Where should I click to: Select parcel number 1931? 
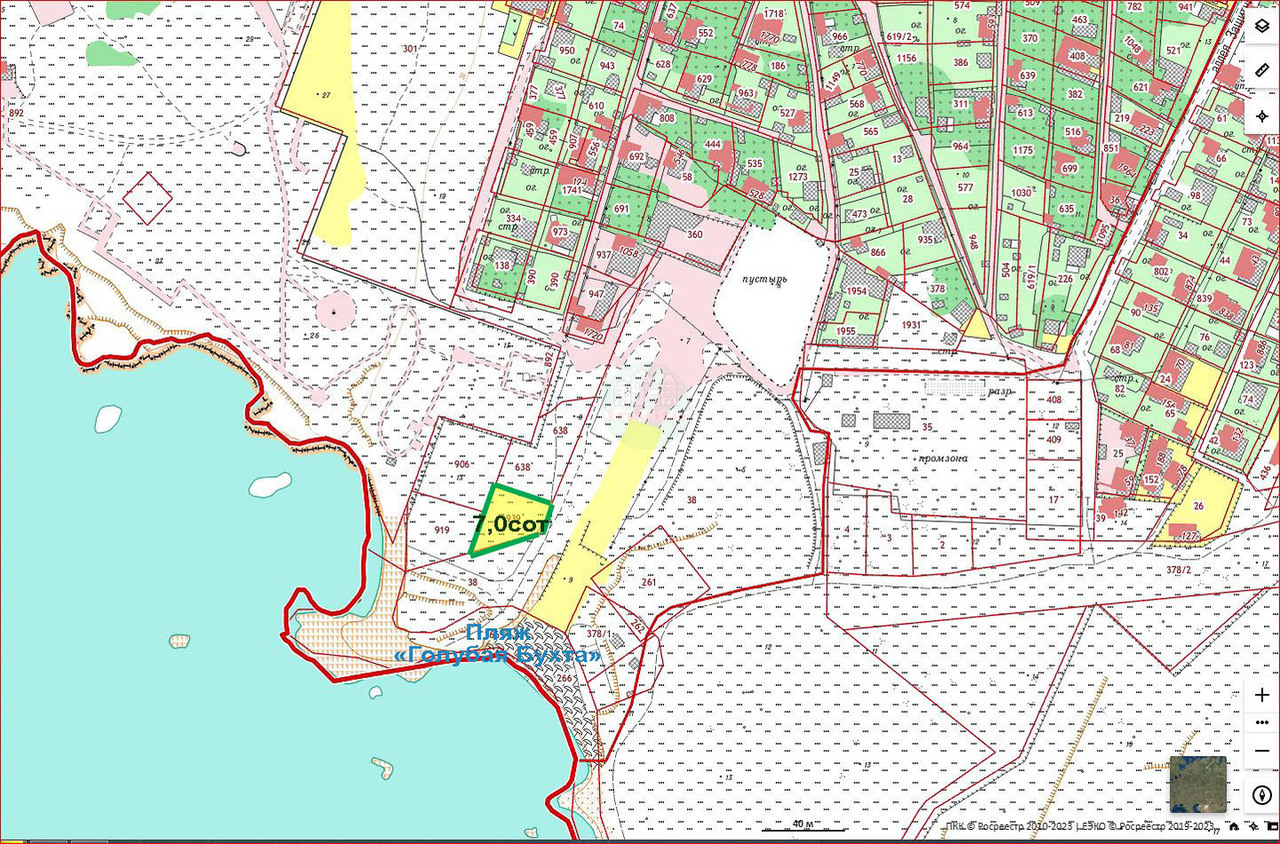click(x=910, y=325)
